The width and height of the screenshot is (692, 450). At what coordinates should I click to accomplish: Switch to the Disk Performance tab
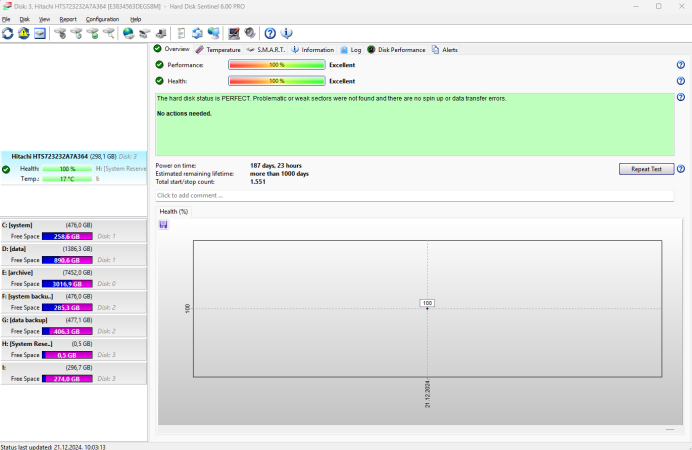tap(396, 50)
